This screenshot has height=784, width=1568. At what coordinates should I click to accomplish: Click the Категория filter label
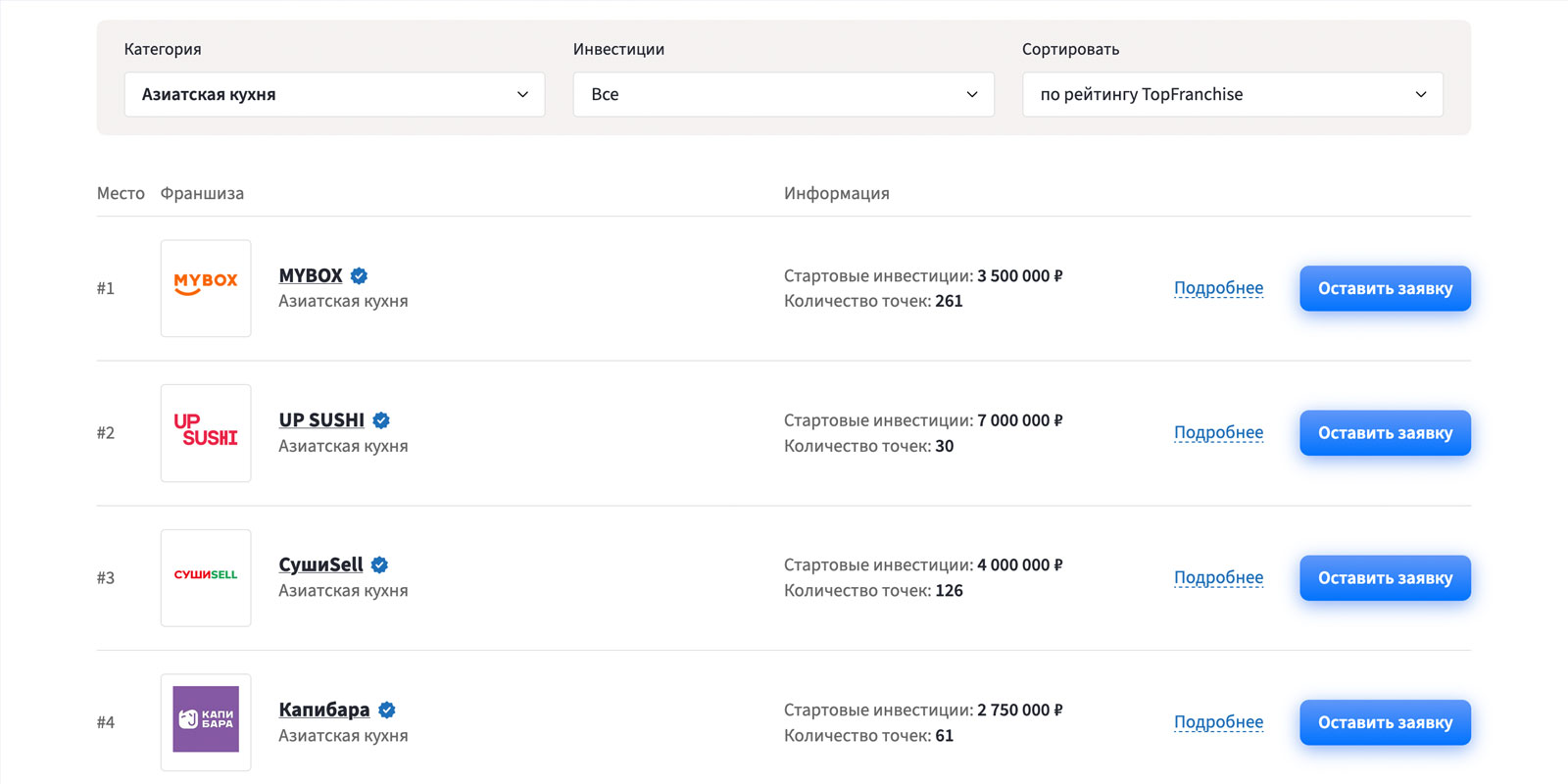(x=163, y=49)
